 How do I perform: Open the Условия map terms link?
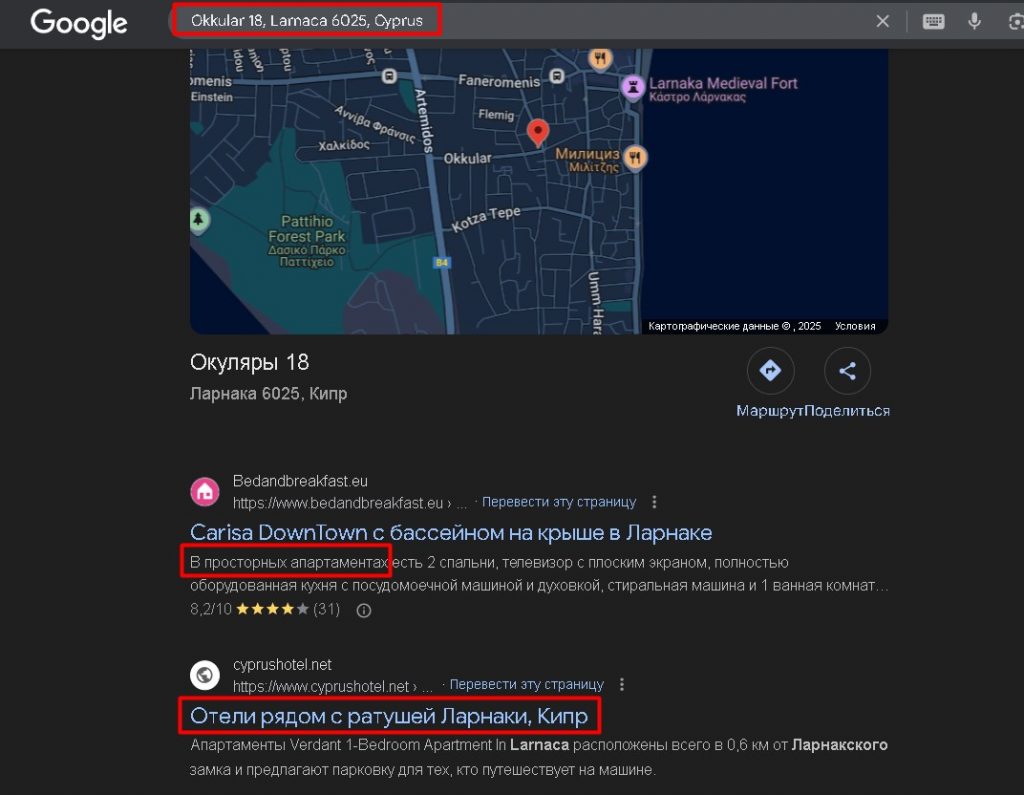[855, 326]
